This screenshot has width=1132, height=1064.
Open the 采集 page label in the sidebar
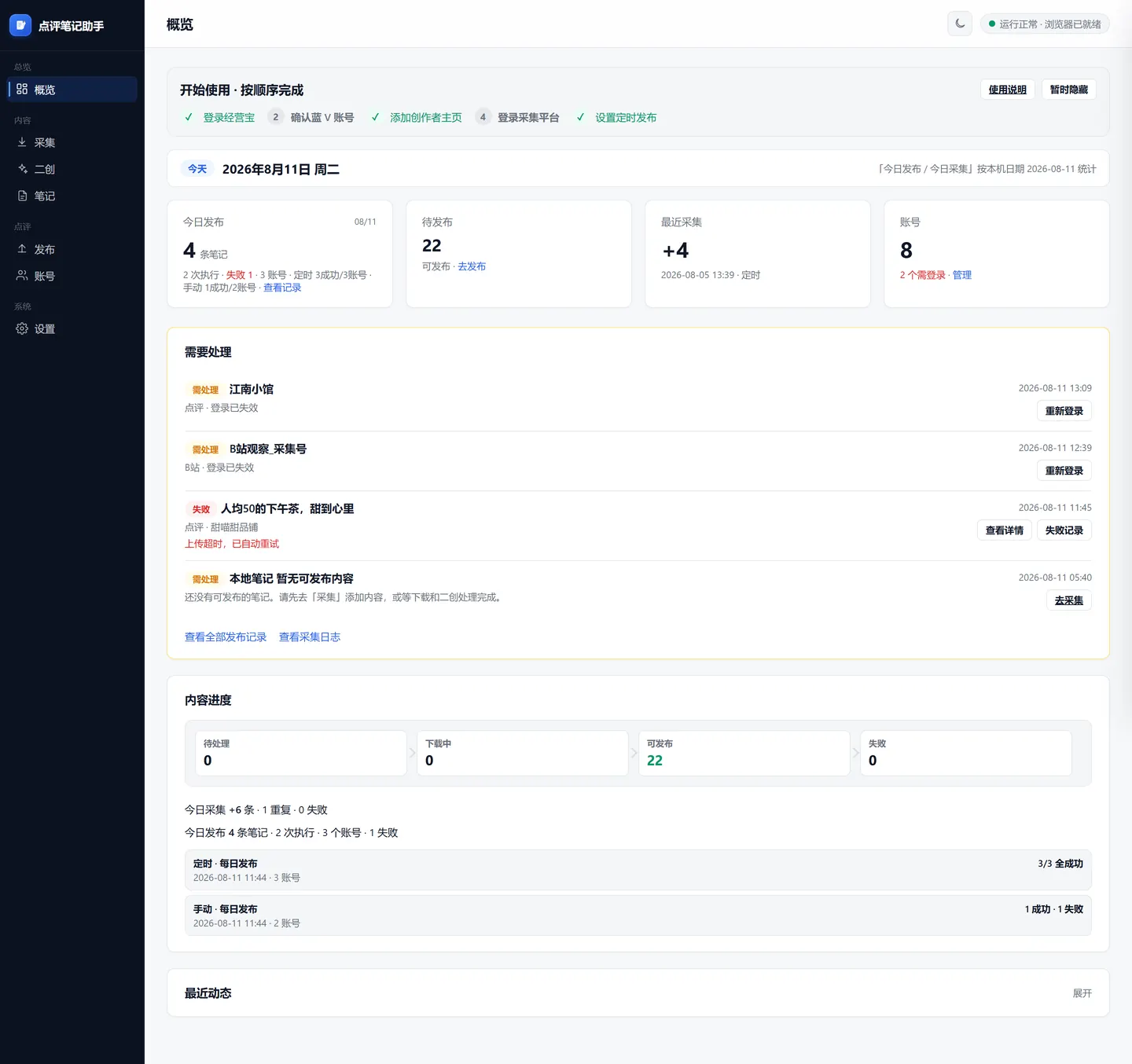pos(45,142)
